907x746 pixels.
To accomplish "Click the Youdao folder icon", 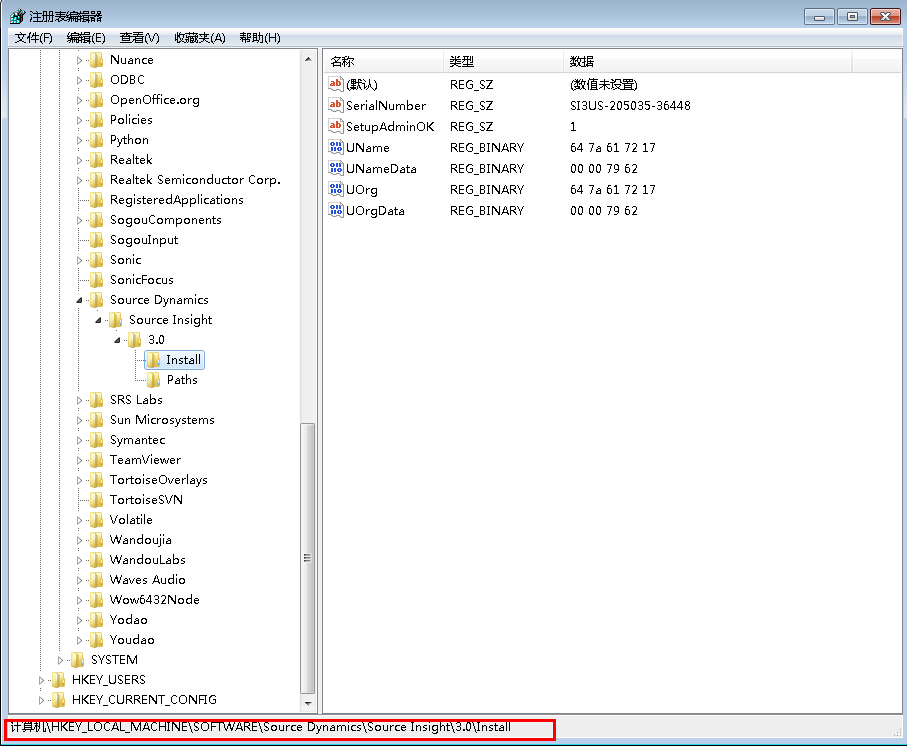I will pyautogui.click(x=97, y=640).
